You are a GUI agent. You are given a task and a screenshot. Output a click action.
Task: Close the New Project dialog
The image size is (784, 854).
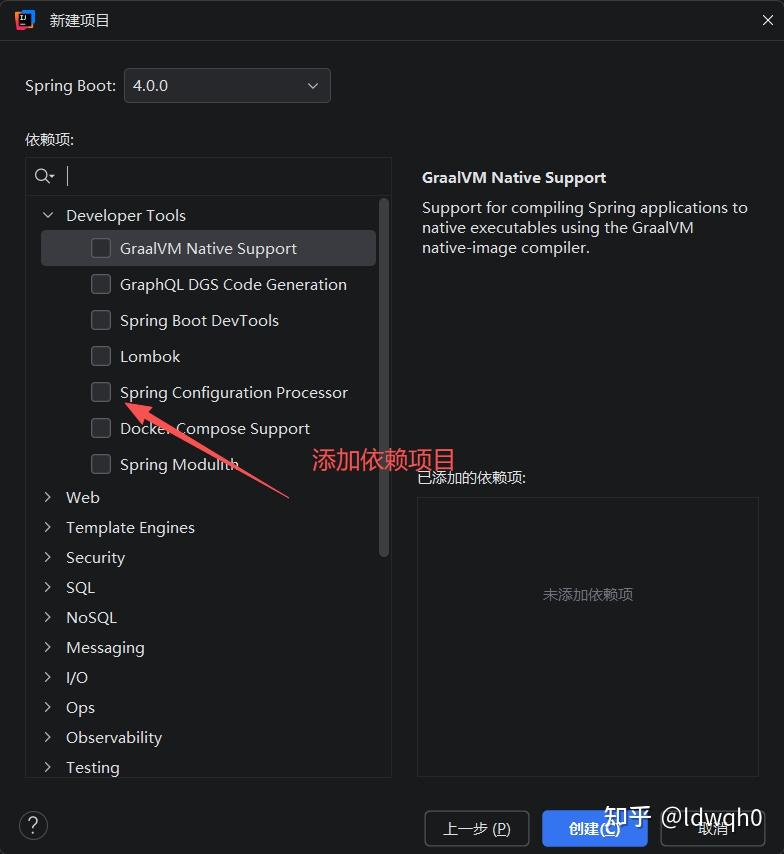pyautogui.click(x=767, y=20)
